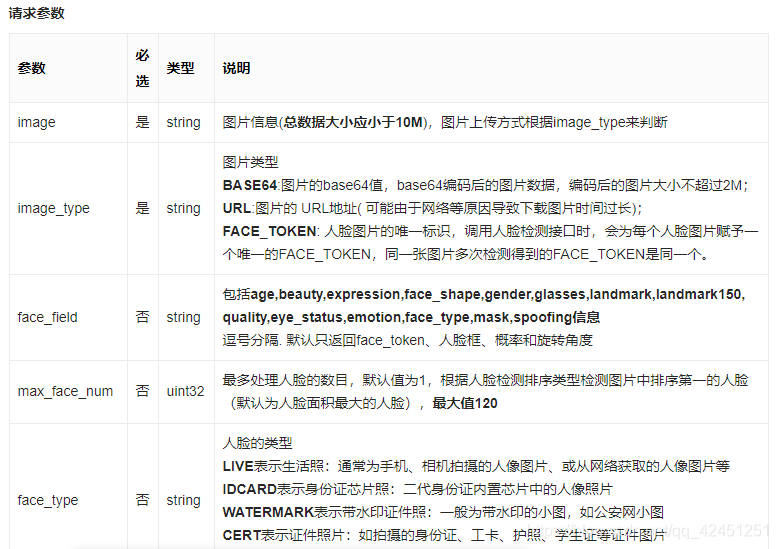
Task: Click the line 'quality,eye_status,emotion,face_type,mask,spoofing信息'
Action: coord(411,317)
